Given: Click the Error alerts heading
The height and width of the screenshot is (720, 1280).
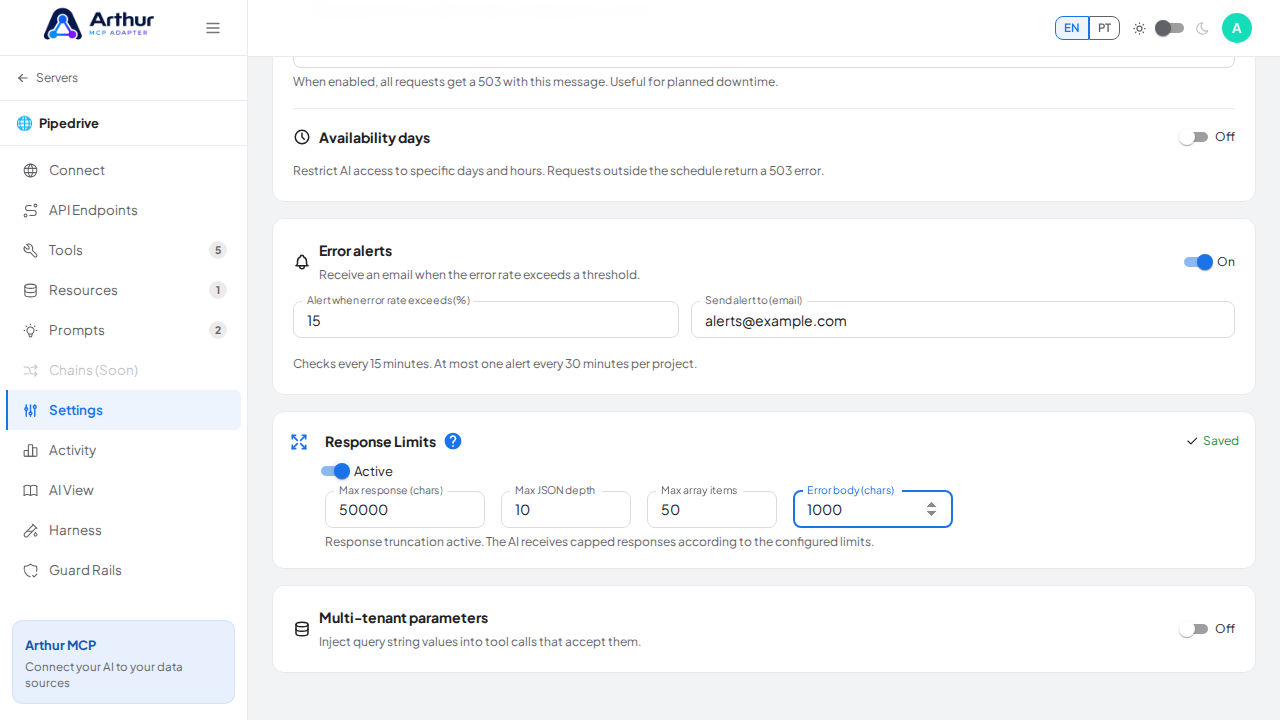Looking at the screenshot, I should click(355, 251).
